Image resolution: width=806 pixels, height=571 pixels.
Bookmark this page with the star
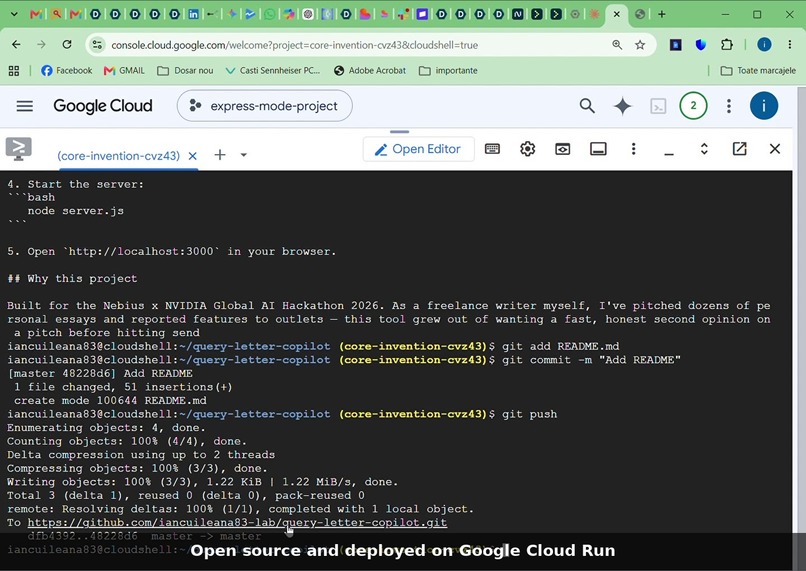[x=640, y=45]
